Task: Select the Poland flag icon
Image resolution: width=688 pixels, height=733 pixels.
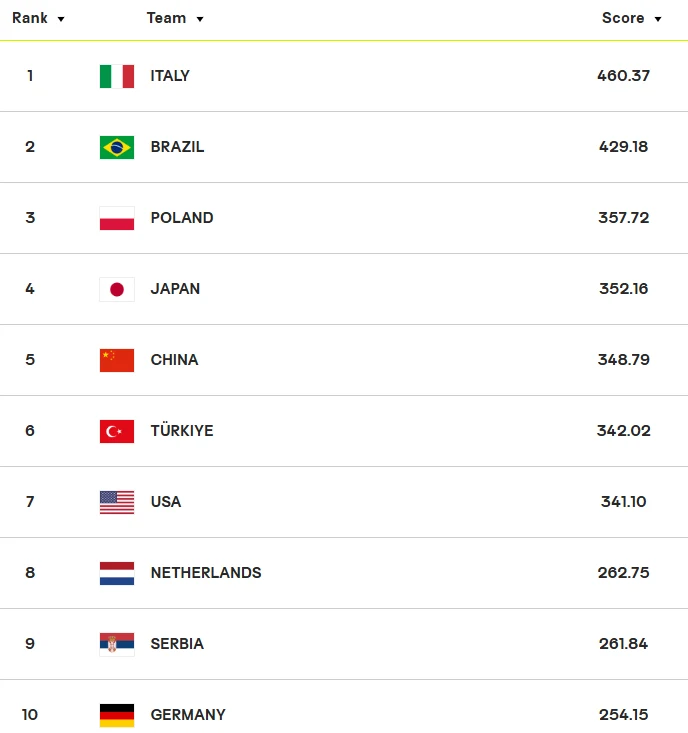Action: (x=117, y=218)
